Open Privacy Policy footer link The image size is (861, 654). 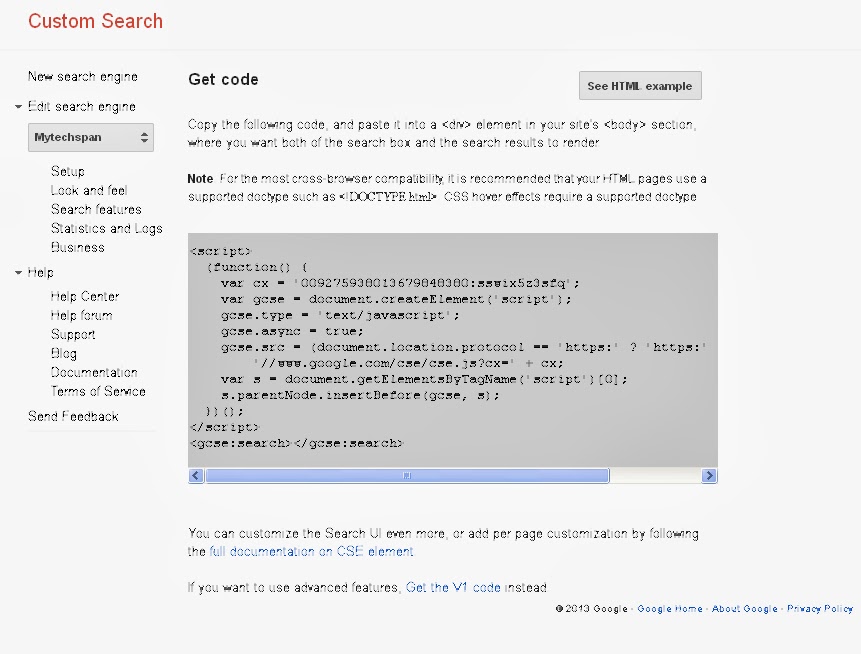[x=820, y=608]
